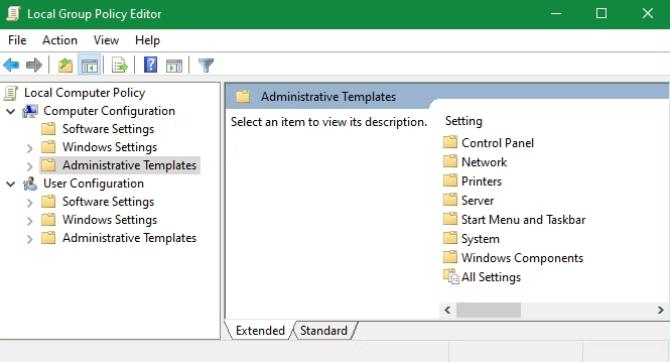Select the System entry text

(480, 238)
